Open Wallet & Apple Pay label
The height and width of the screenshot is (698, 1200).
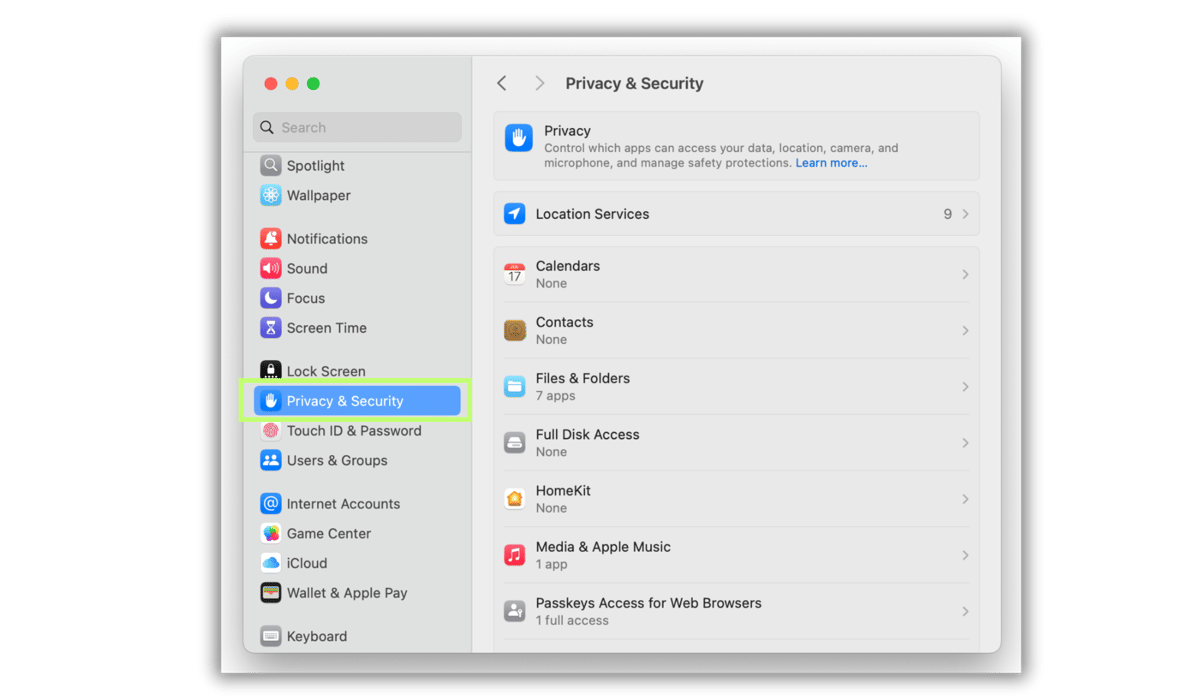[347, 593]
